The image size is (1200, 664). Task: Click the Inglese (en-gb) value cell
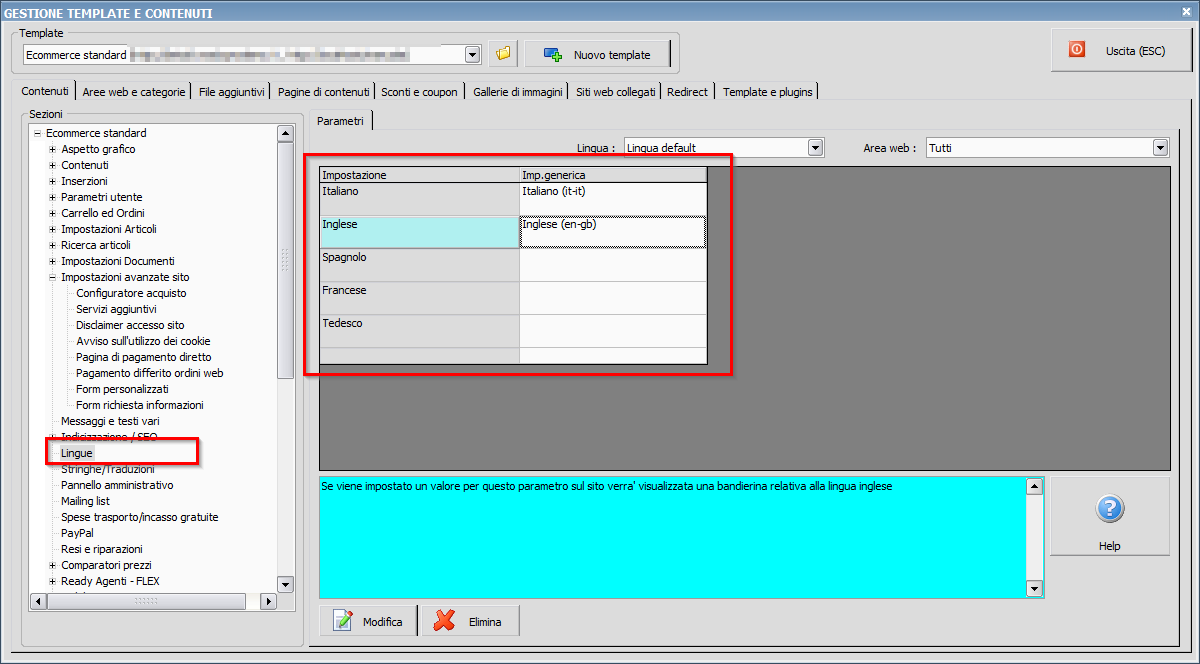[613, 232]
